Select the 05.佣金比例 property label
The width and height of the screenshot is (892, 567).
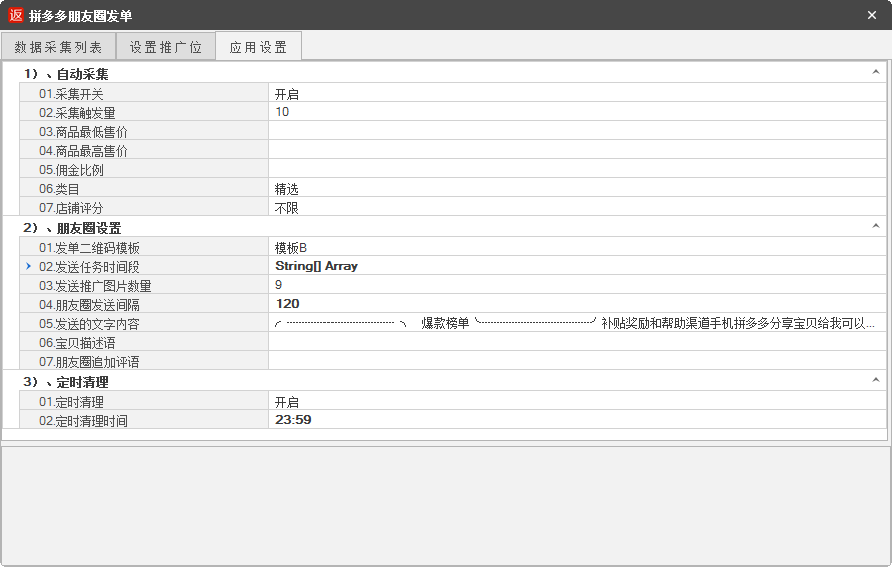[71, 169]
